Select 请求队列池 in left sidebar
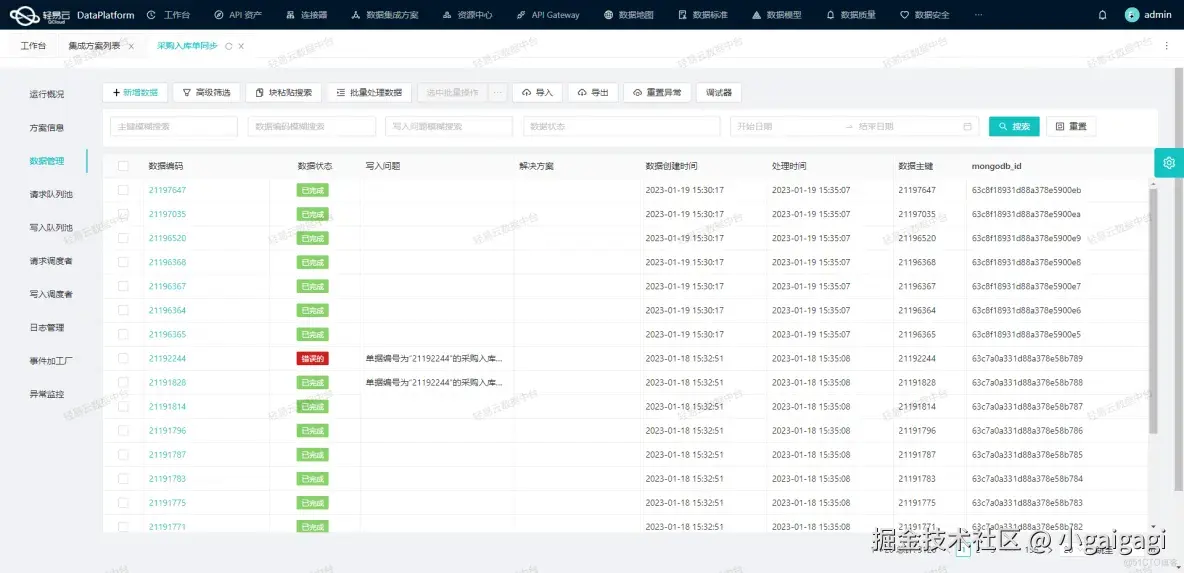Image resolution: width=1184 pixels, height=573 pixels. (51, 194)
